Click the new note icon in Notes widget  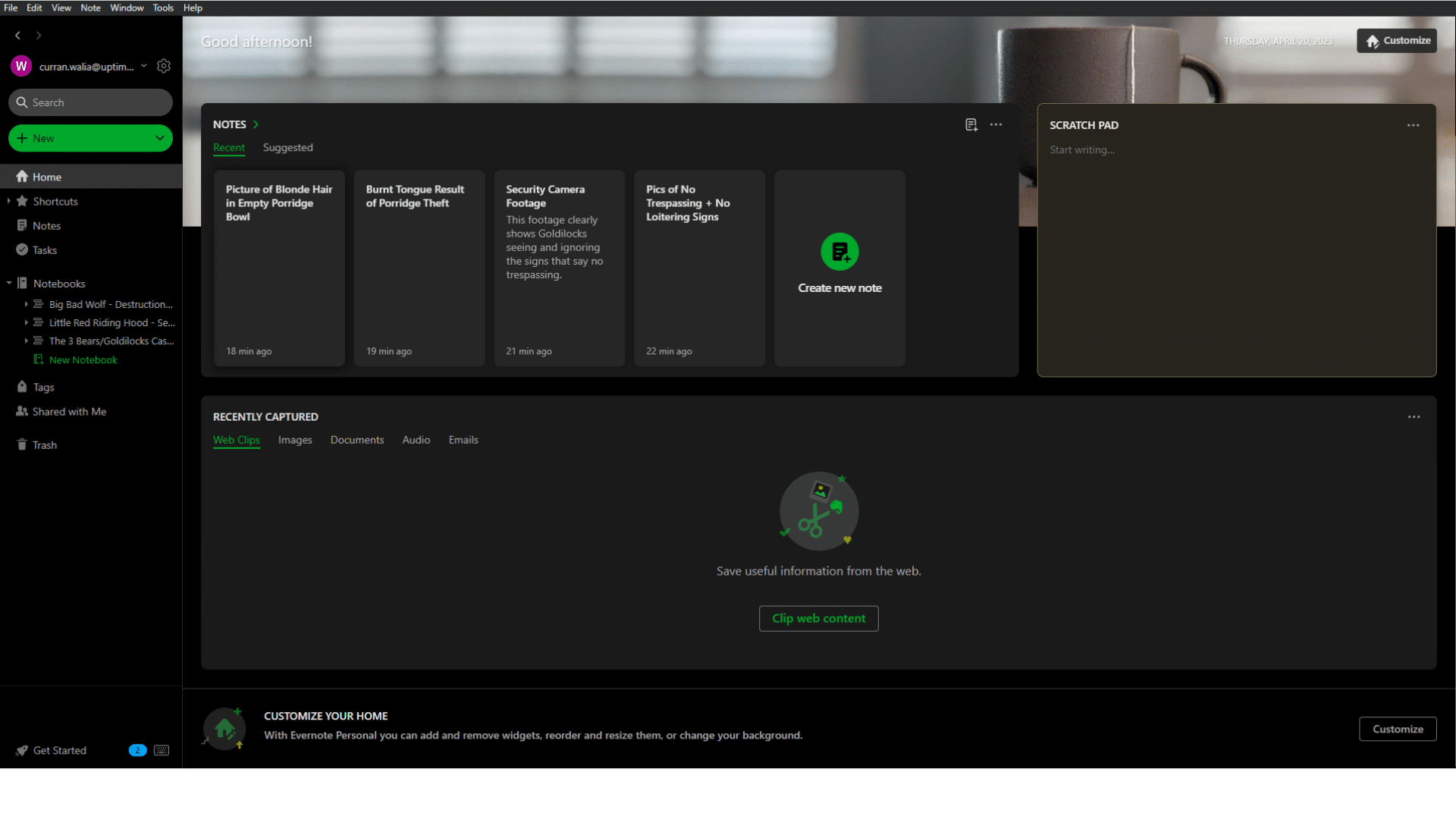click(971, 124)
